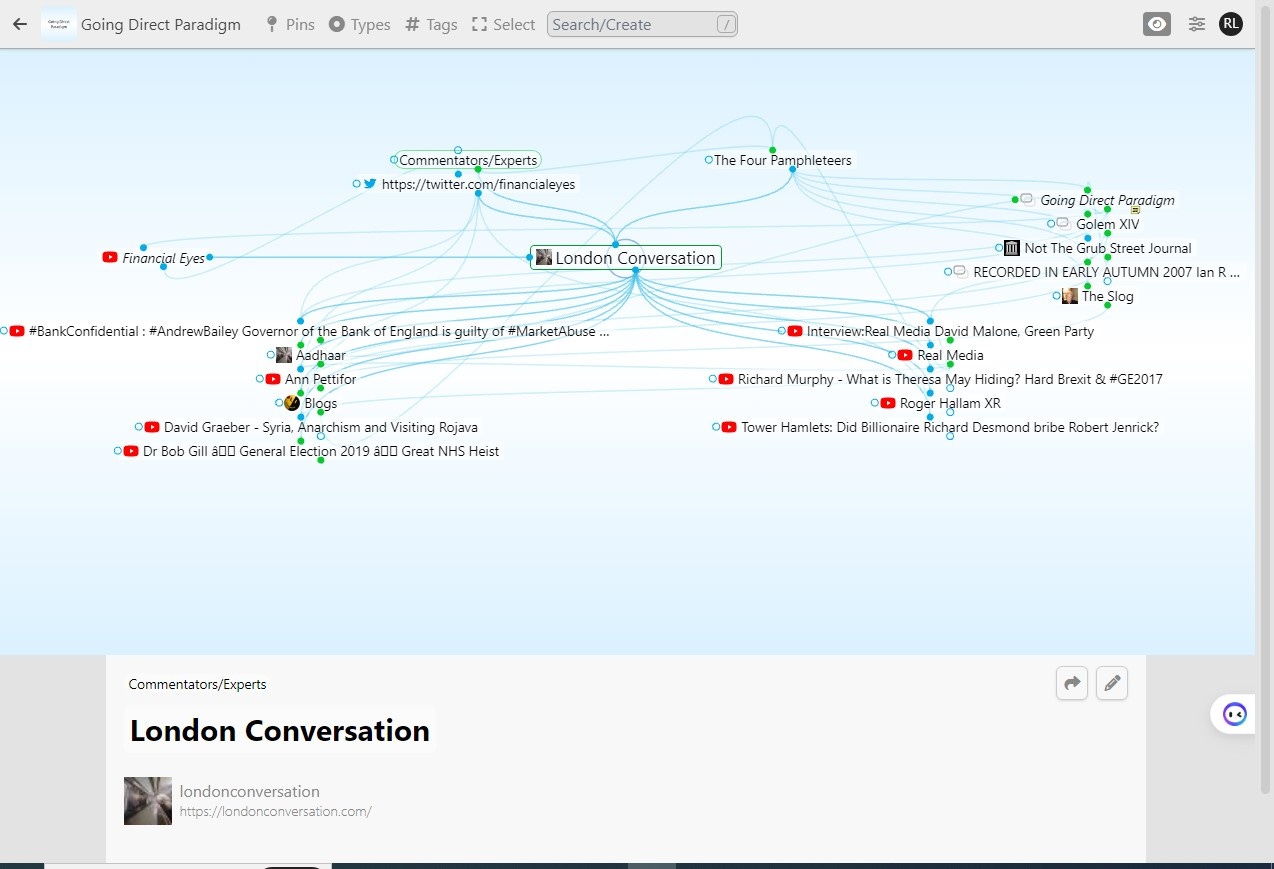Open the Going Direct Paradigm brain thumbnail
This screenshot has height=869, width=1274.
(x=59, y=24)
